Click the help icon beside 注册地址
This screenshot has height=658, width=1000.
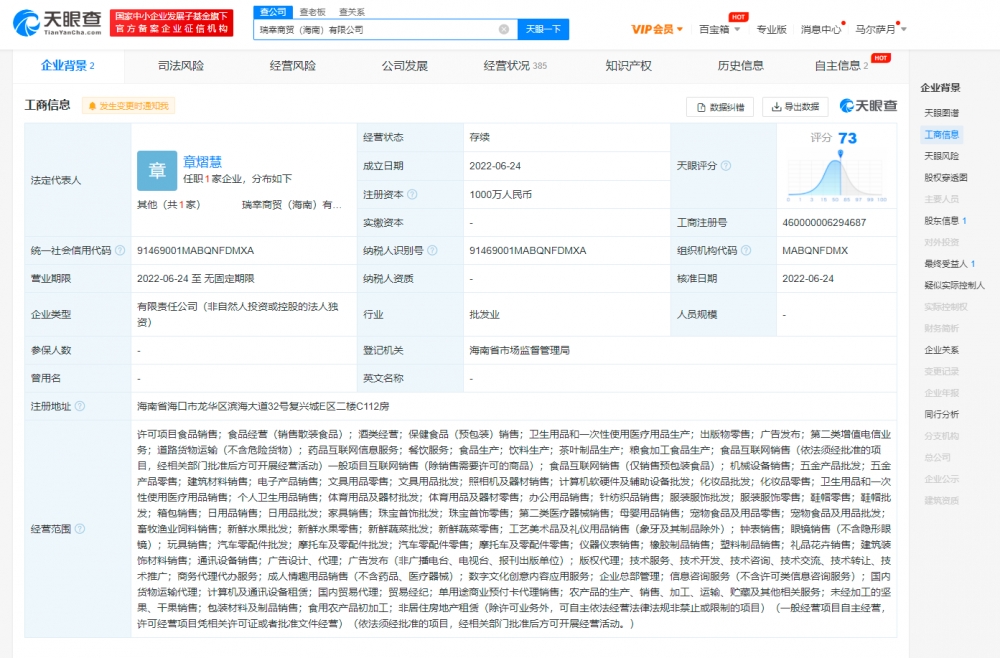[x=79, y=407]
